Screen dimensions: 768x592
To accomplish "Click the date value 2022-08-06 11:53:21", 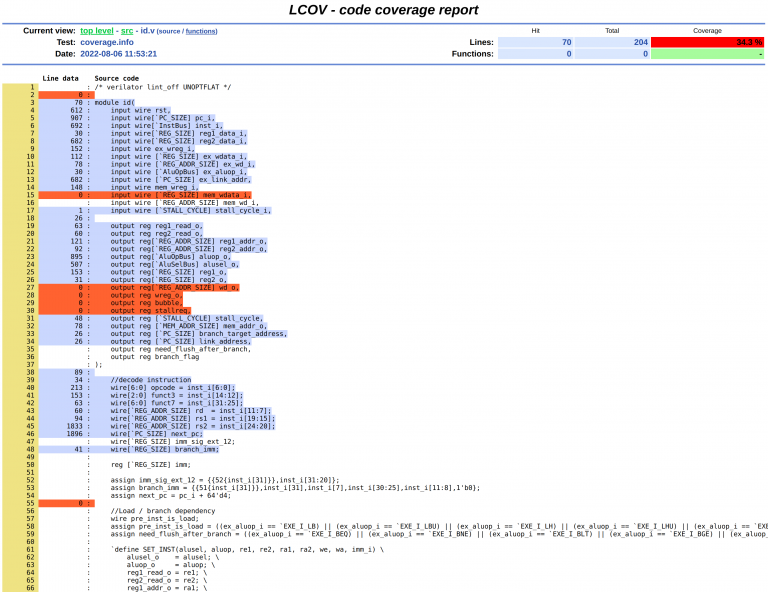I will (119, 54).
